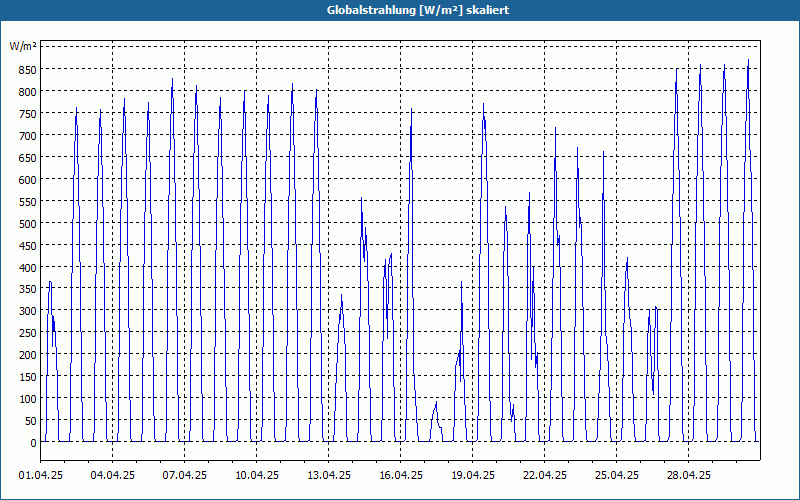Click the 650 value on the y-axis
This screenshot has height=500, width=800.
(x=28, y=158)
